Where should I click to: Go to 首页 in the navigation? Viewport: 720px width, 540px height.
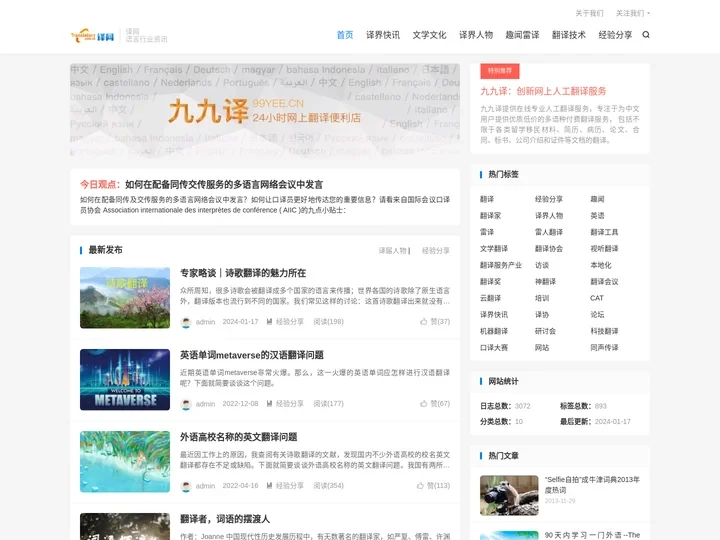click(345, 35)
